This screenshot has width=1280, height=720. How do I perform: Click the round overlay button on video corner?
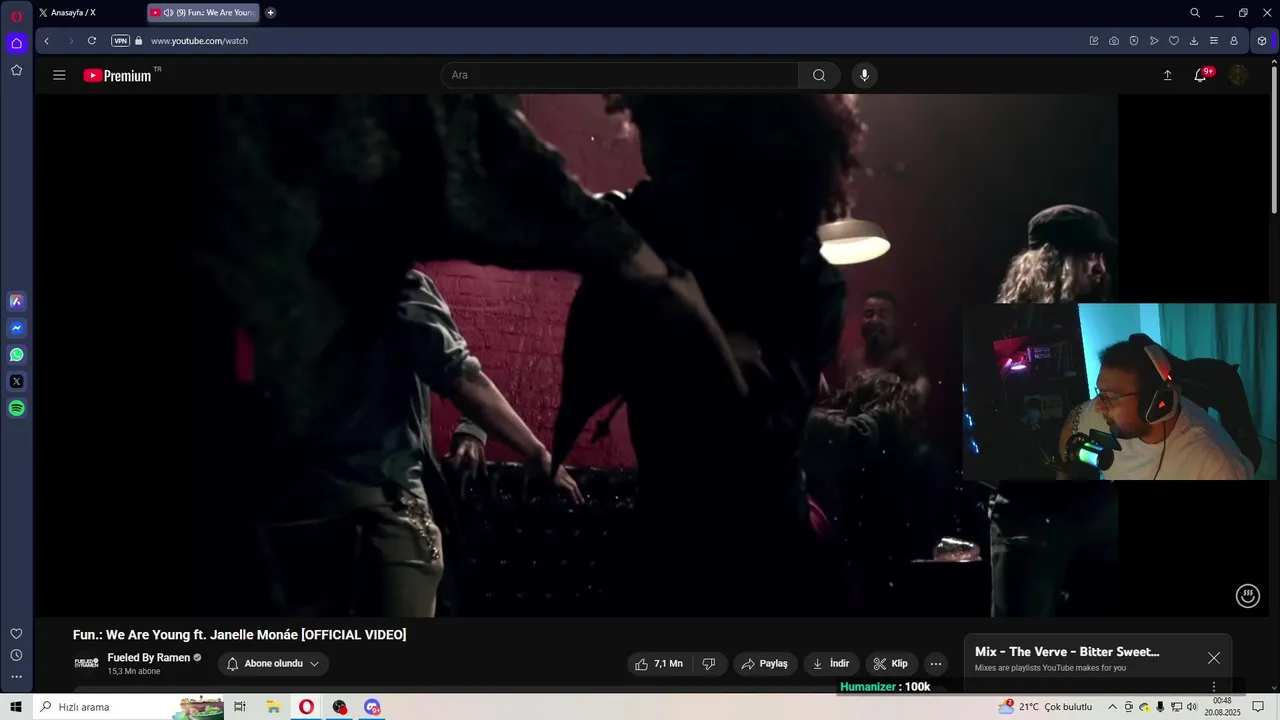click(x=1247, y=596)
